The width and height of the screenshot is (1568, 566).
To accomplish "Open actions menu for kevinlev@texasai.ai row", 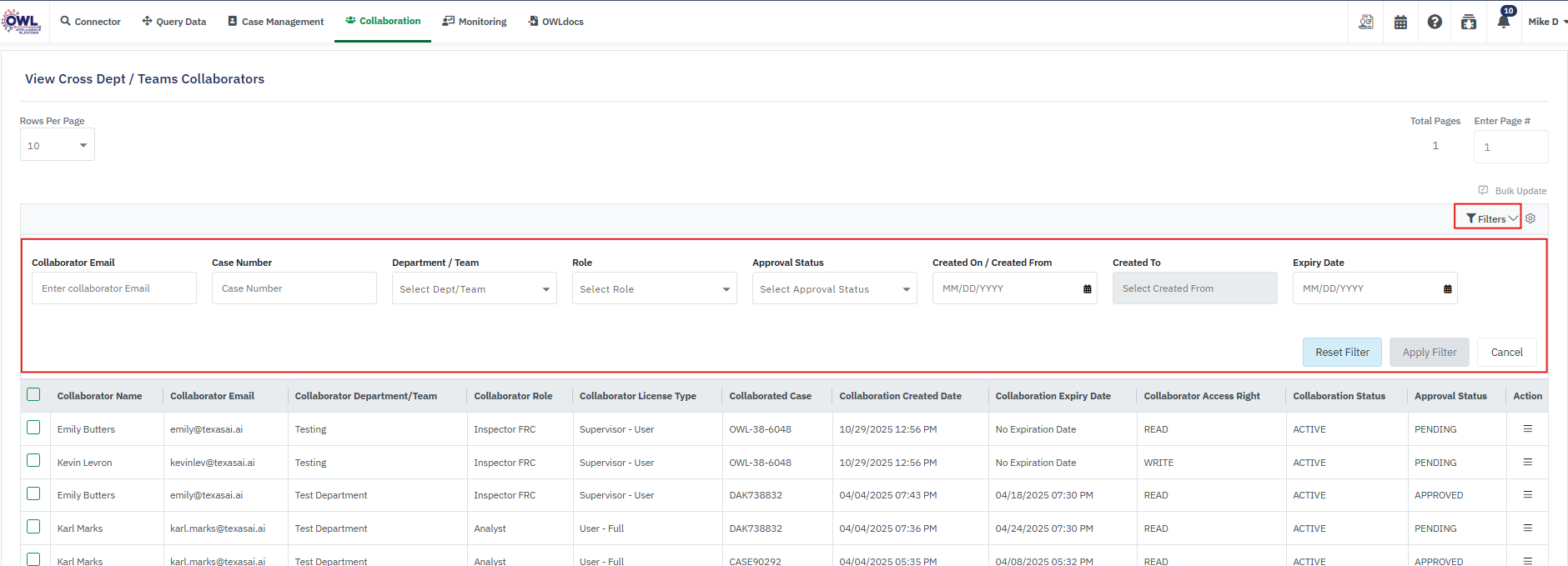I will 1527,462.
